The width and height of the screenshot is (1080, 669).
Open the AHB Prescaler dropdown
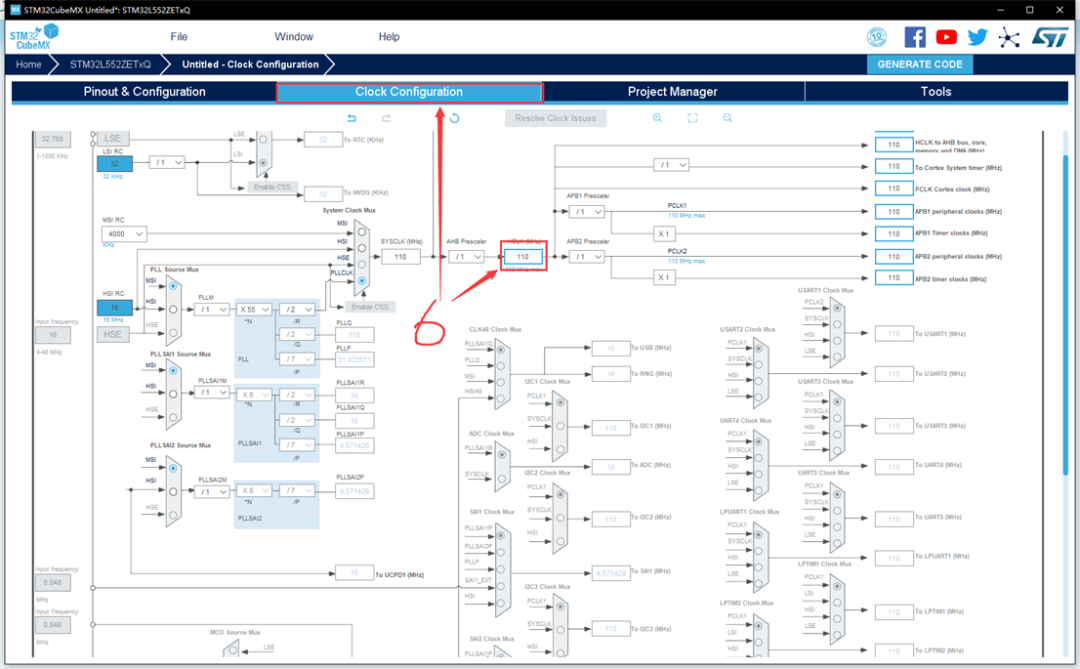tap(466, 257)
